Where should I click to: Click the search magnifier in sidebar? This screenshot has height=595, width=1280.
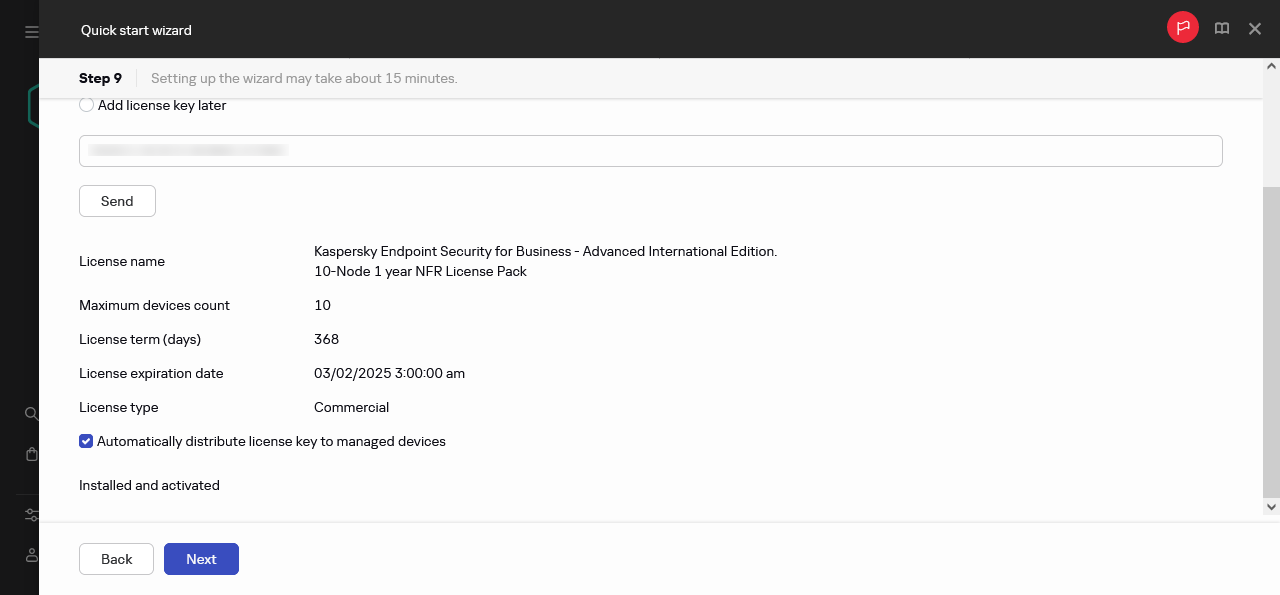[31, 413]
